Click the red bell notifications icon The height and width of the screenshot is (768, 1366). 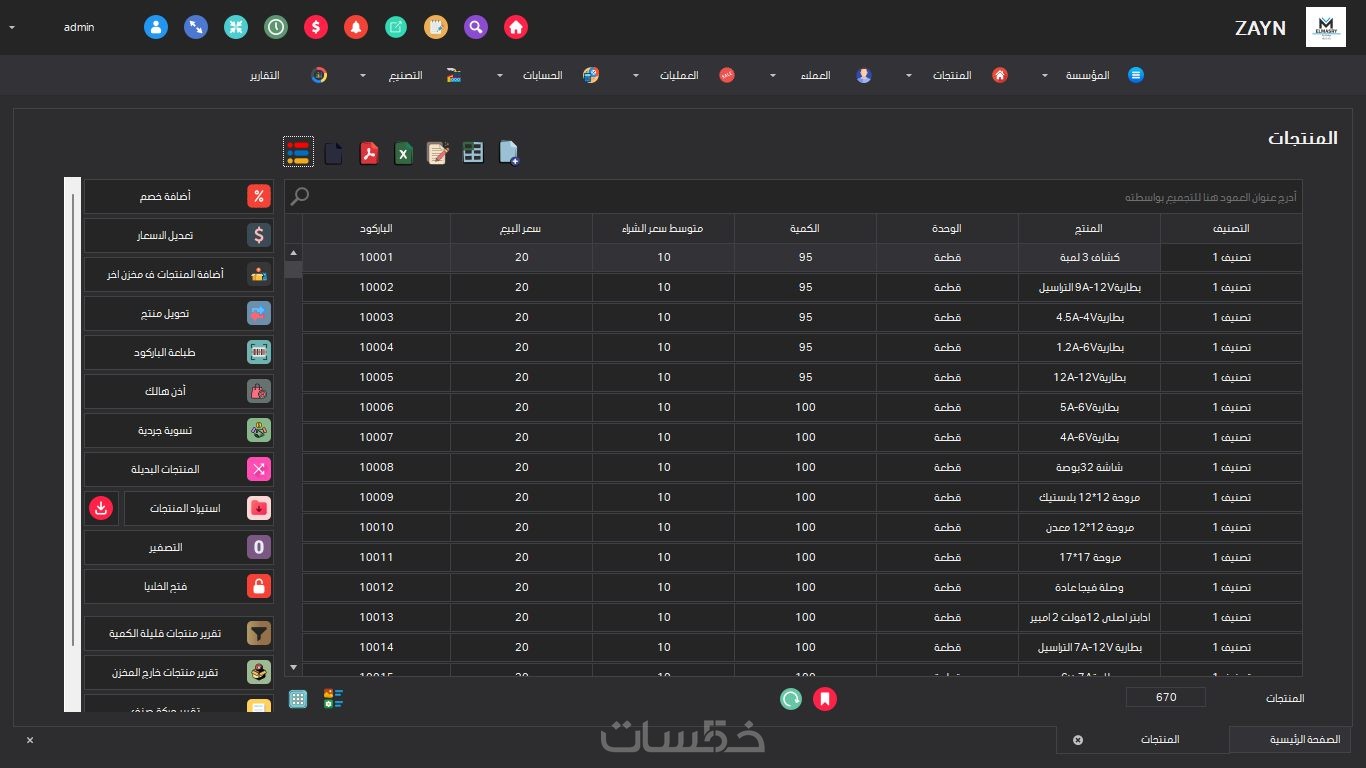[356, 27]
